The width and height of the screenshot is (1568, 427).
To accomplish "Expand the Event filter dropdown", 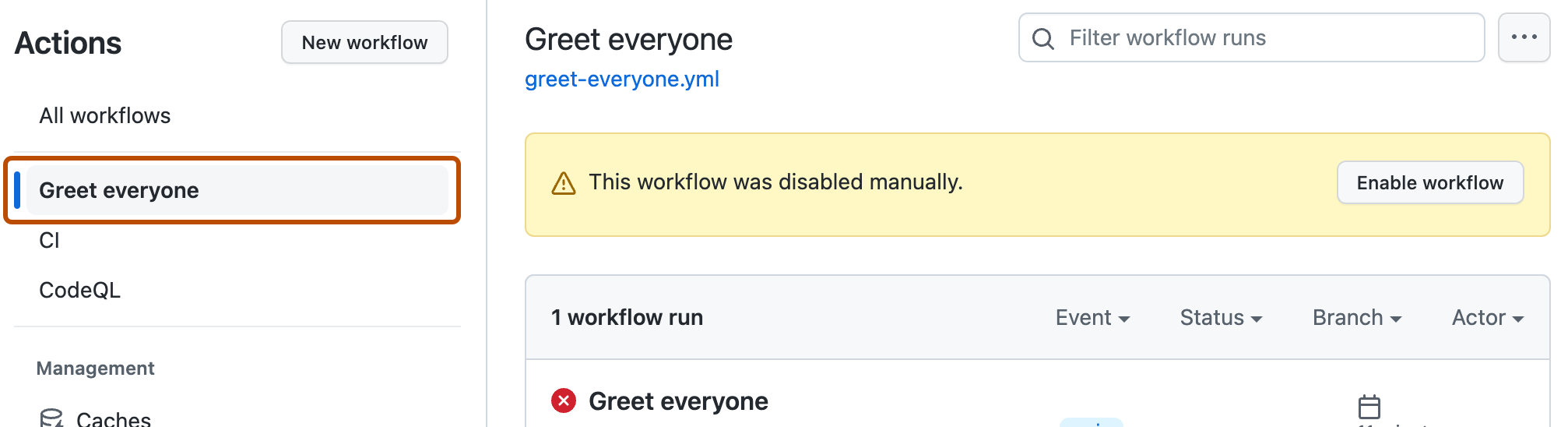I will pos(1092,318).
